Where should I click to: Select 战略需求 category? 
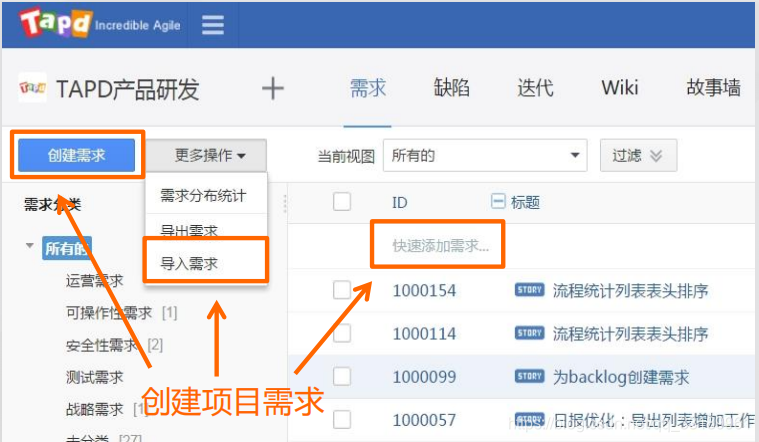[94, 409]
